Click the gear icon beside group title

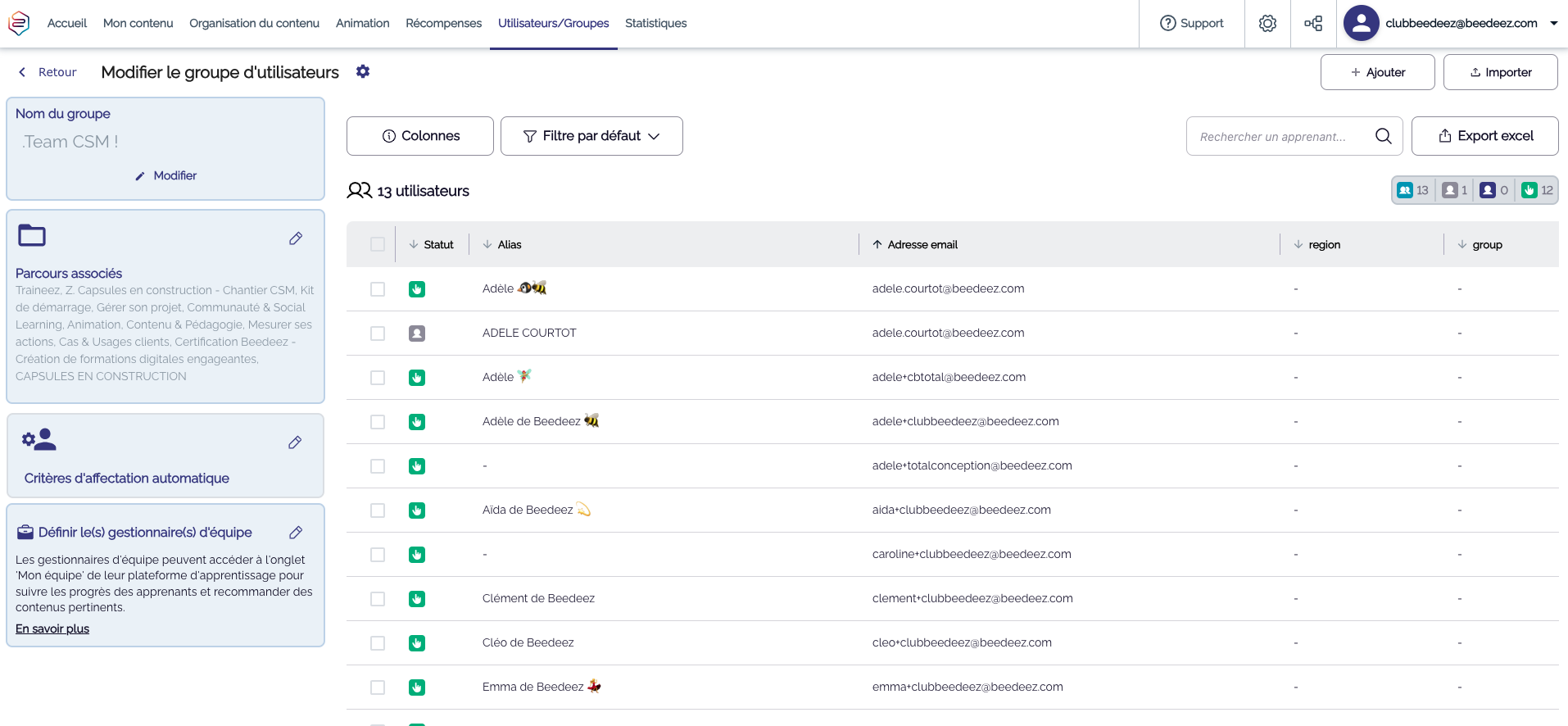click(x=363, y=71)
